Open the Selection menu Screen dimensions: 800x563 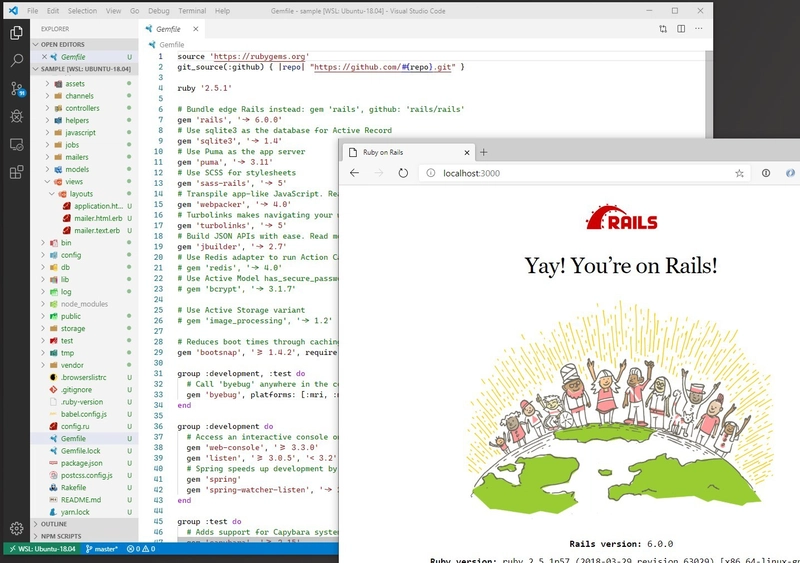[83, 10]
